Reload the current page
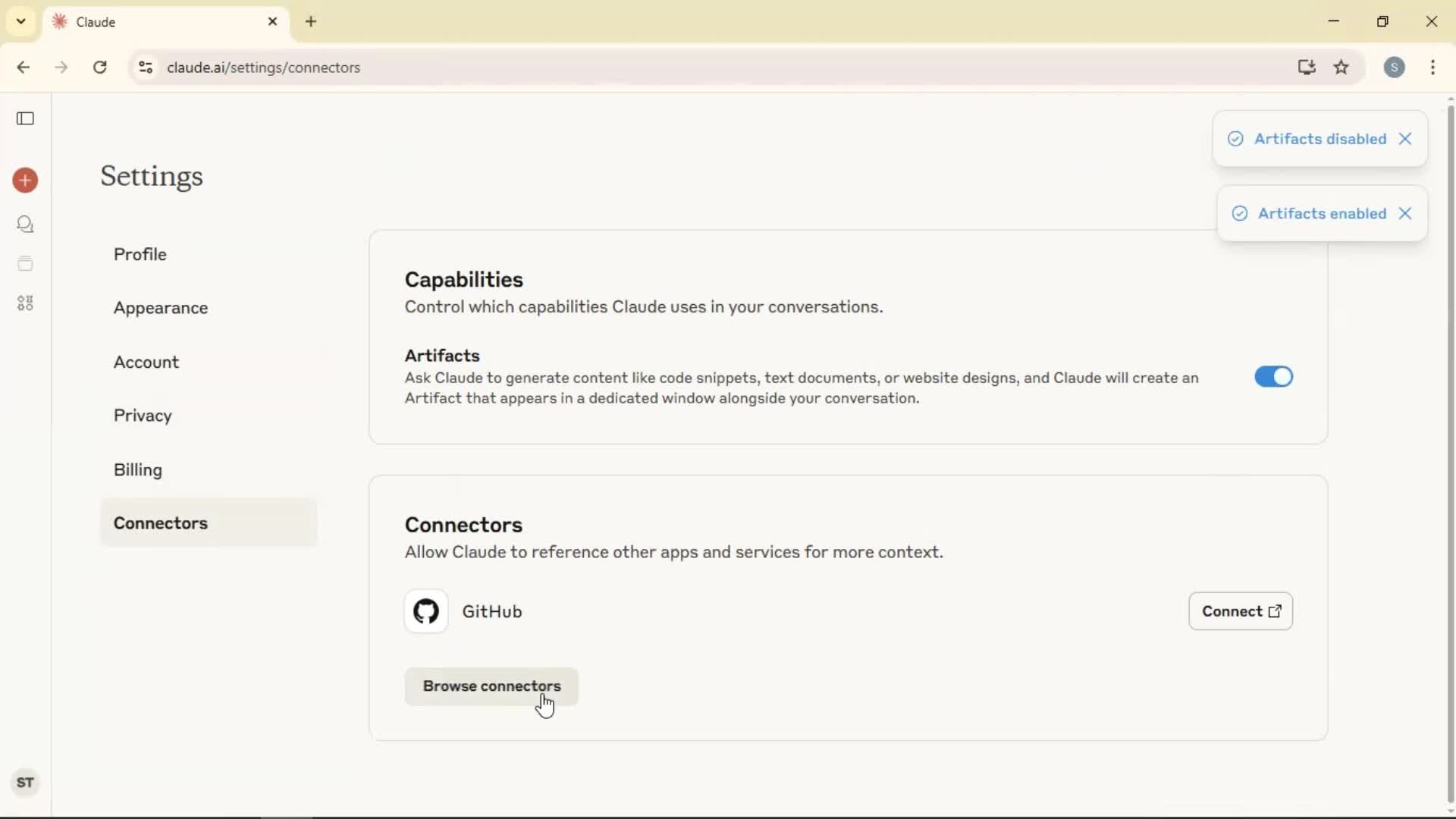1456x819 pixels. tap(100, 67)
